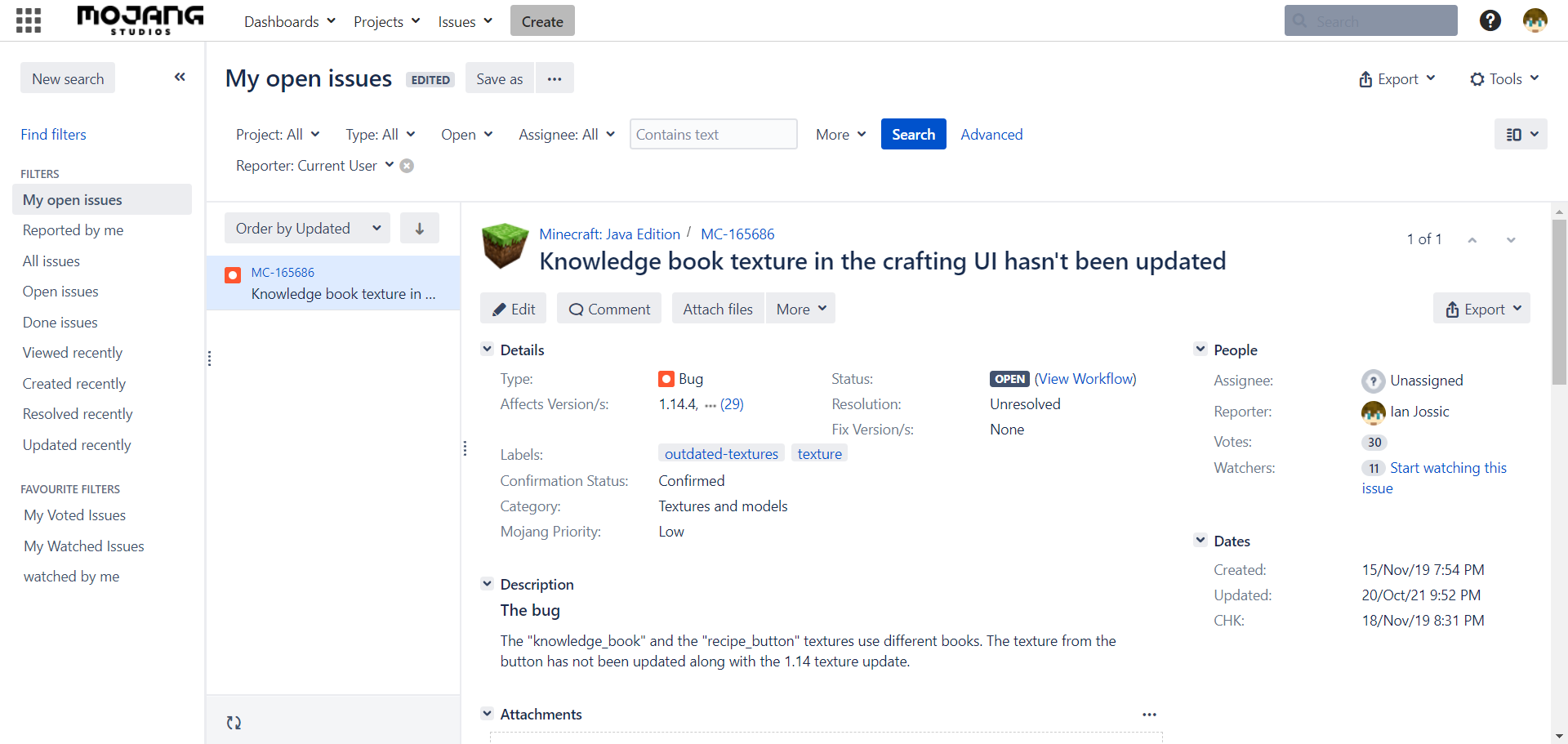Click the blue Search button
This screenshot has width=1568, height=744.
tap(913, 135)
